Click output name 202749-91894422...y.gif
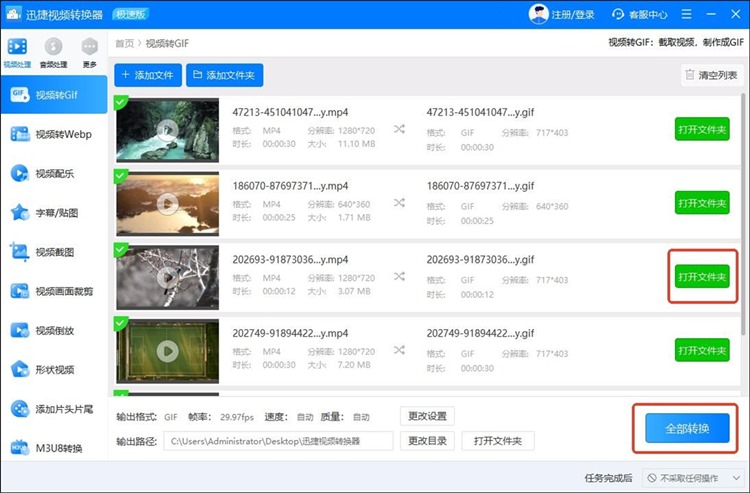Viewport: 750px width, 493px height. [480, 333]
